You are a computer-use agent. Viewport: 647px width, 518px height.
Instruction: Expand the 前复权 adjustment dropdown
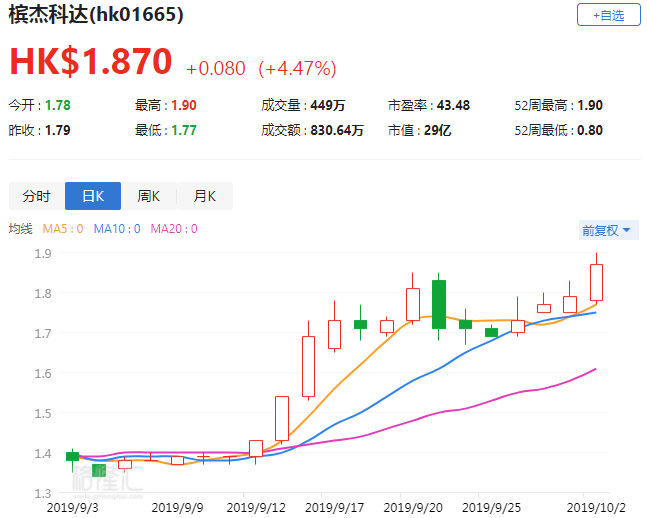tap(607, 230)
